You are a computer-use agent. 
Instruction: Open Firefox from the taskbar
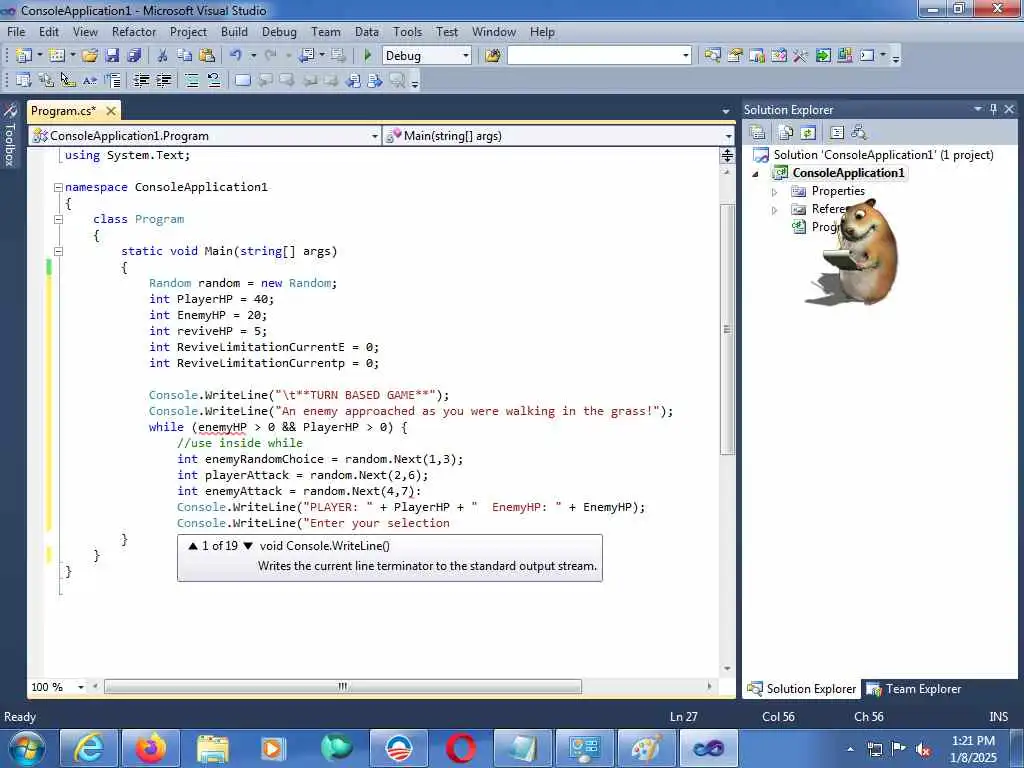click(x=152, y=748)
